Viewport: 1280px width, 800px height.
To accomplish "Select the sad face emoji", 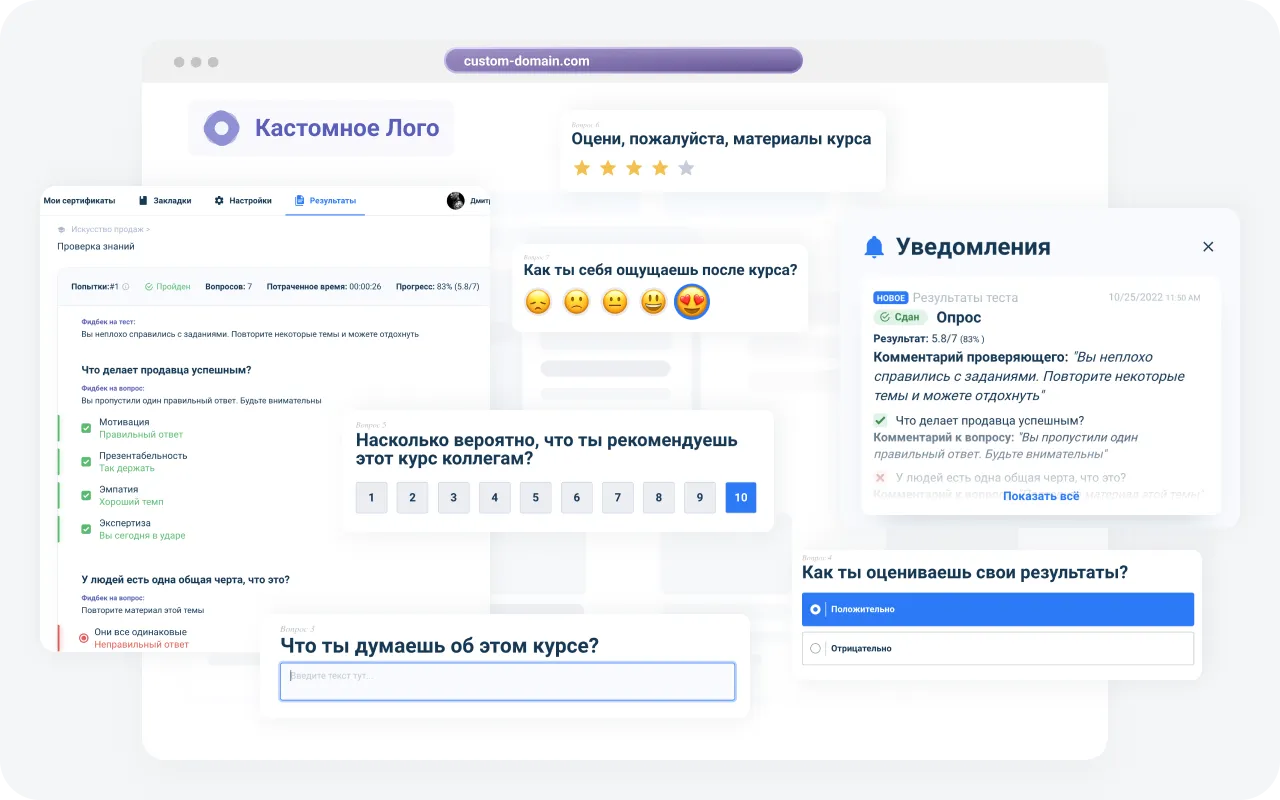I will 538,301.
